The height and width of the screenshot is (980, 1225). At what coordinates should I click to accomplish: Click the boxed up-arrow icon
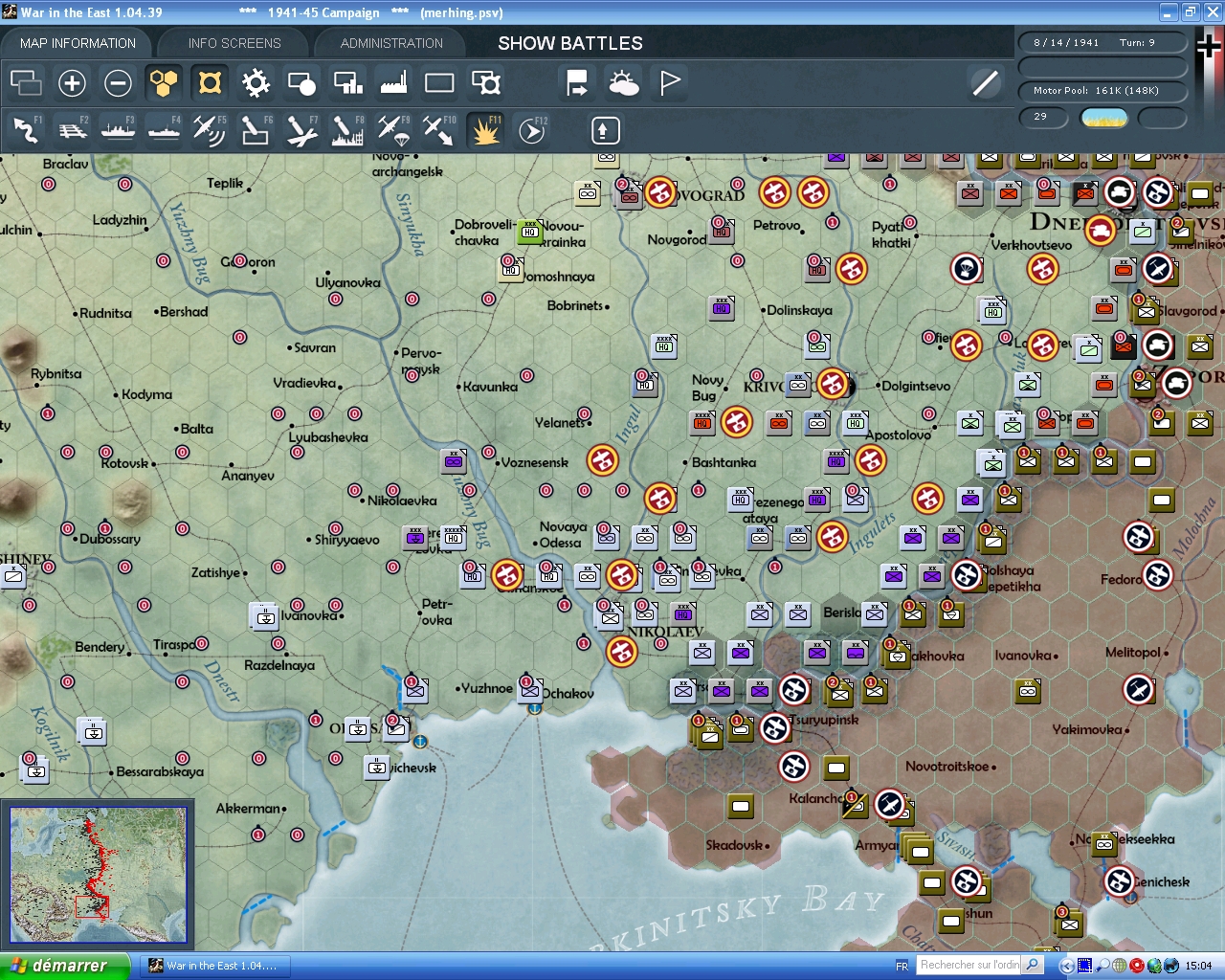coord(605,130)
